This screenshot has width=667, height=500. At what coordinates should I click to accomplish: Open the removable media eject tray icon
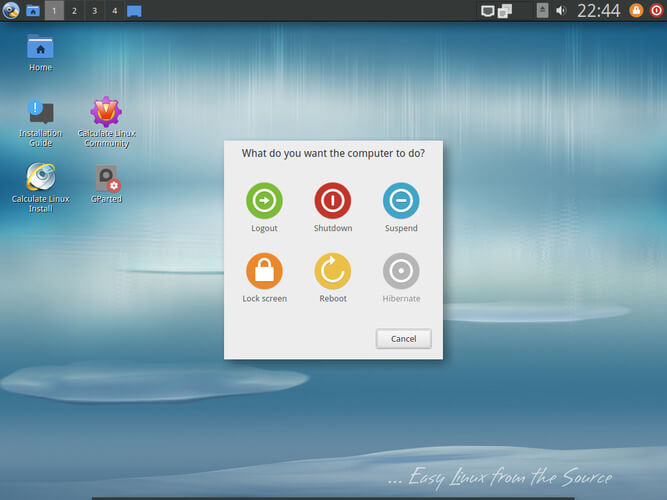542,11
